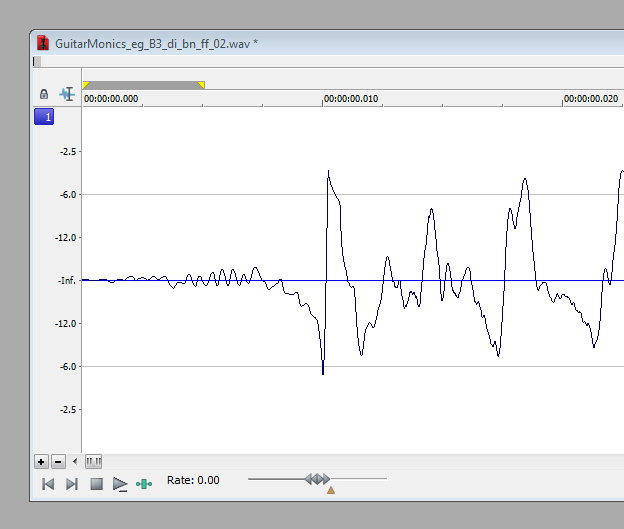Click the lock icon above the channel

coord(44,94)
